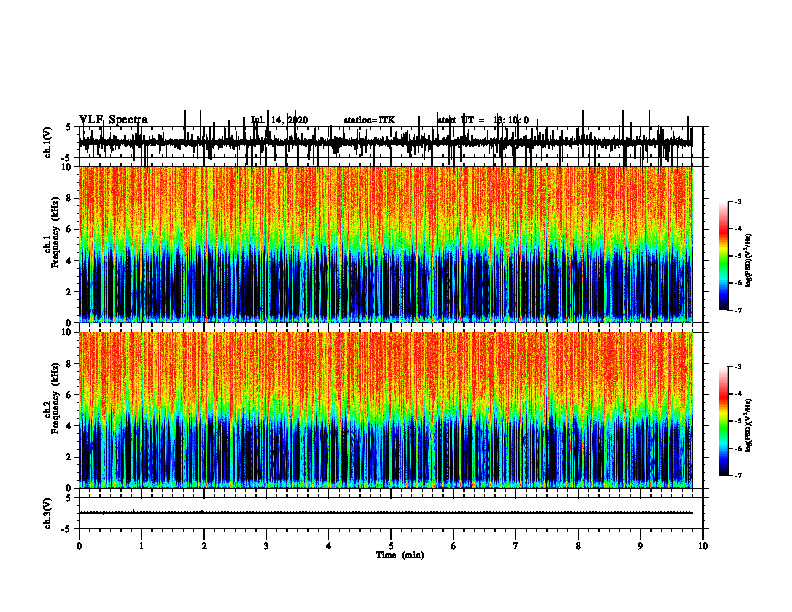Click the "VLF Spectra" plot title
This screenshot has width=792, height=612.
click(x=113, y=120)
